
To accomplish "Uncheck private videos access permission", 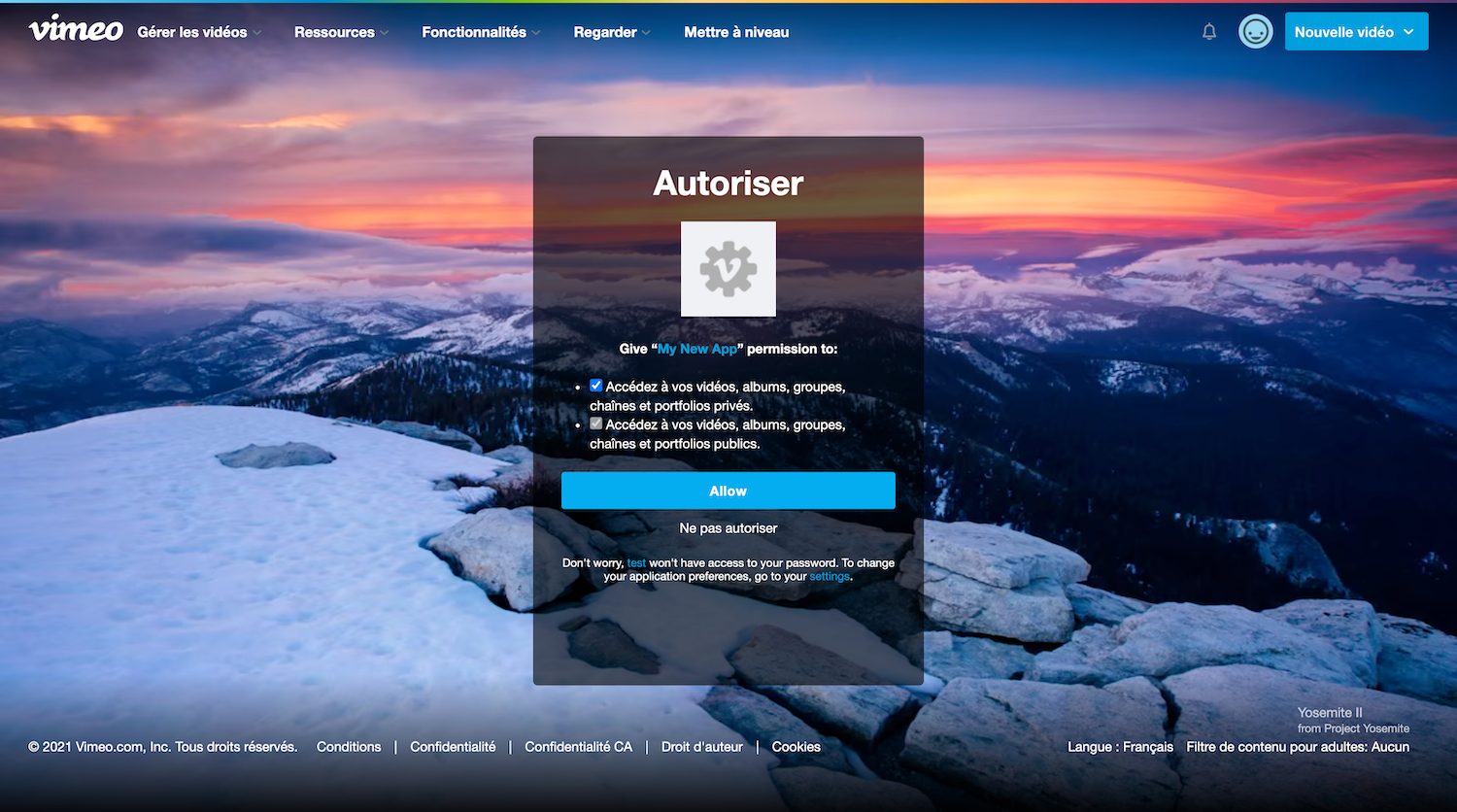I will pos(595,384).
